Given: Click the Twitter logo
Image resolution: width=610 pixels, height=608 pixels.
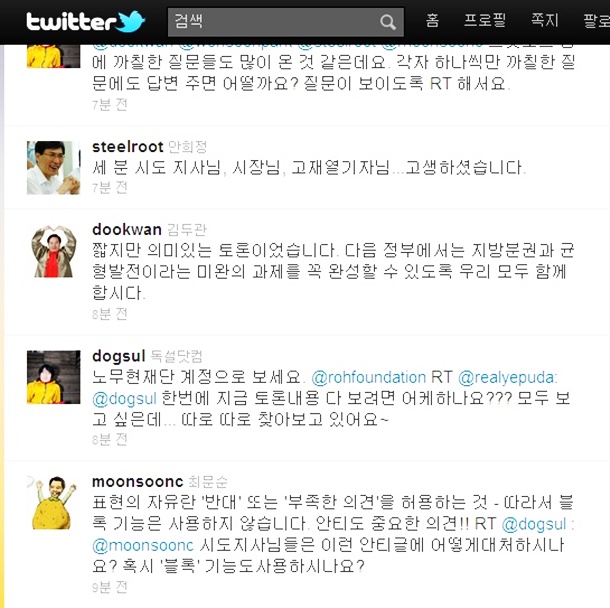Looking at the screenshot, I should (x=86, y=22).
